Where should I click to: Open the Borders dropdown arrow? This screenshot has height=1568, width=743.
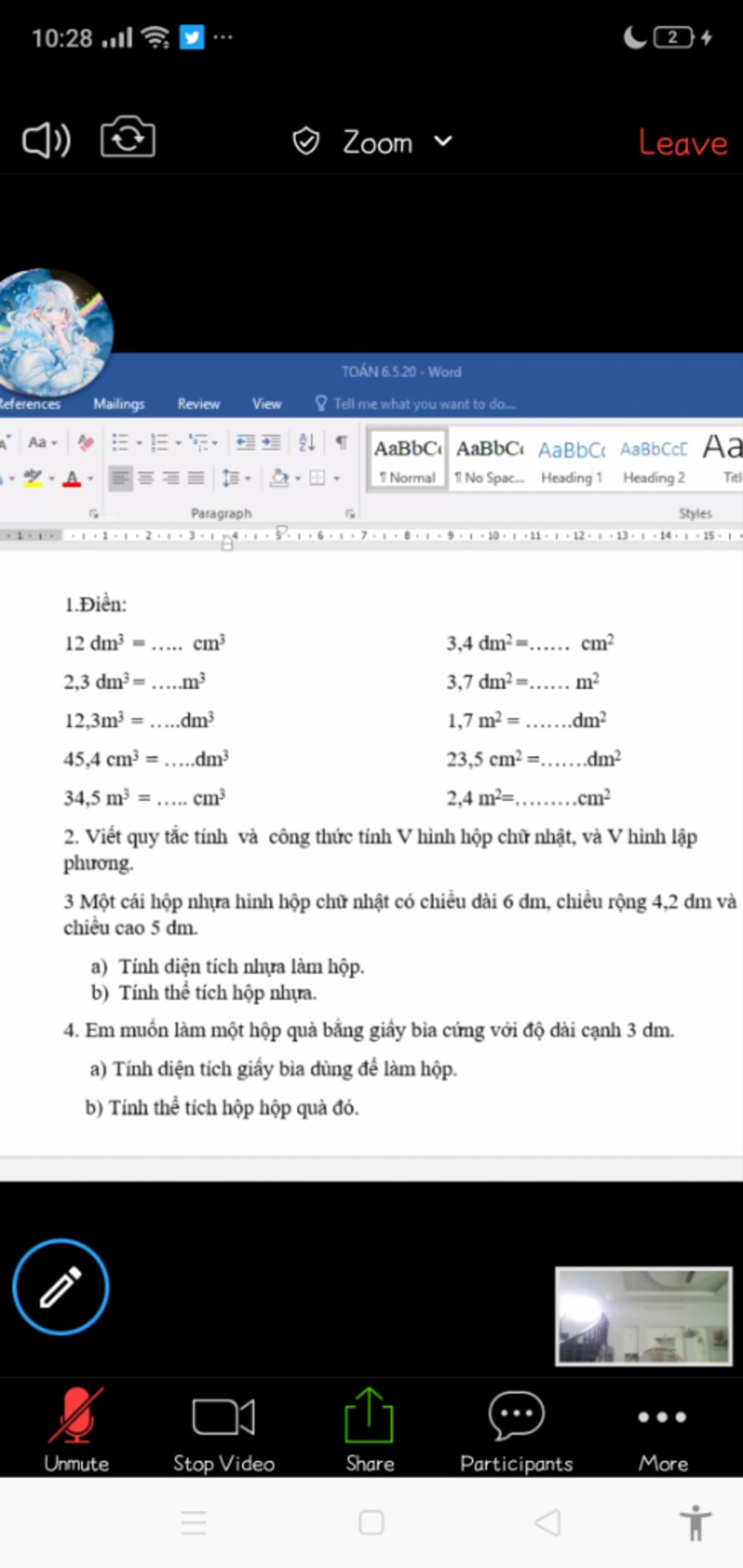(336, 478)
